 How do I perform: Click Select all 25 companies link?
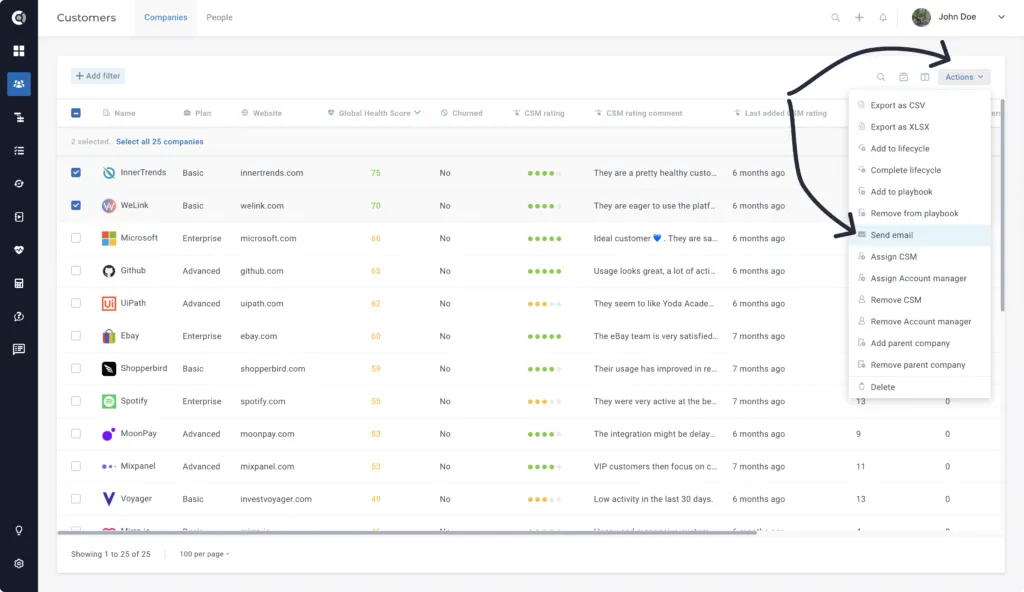coord(160,142)
